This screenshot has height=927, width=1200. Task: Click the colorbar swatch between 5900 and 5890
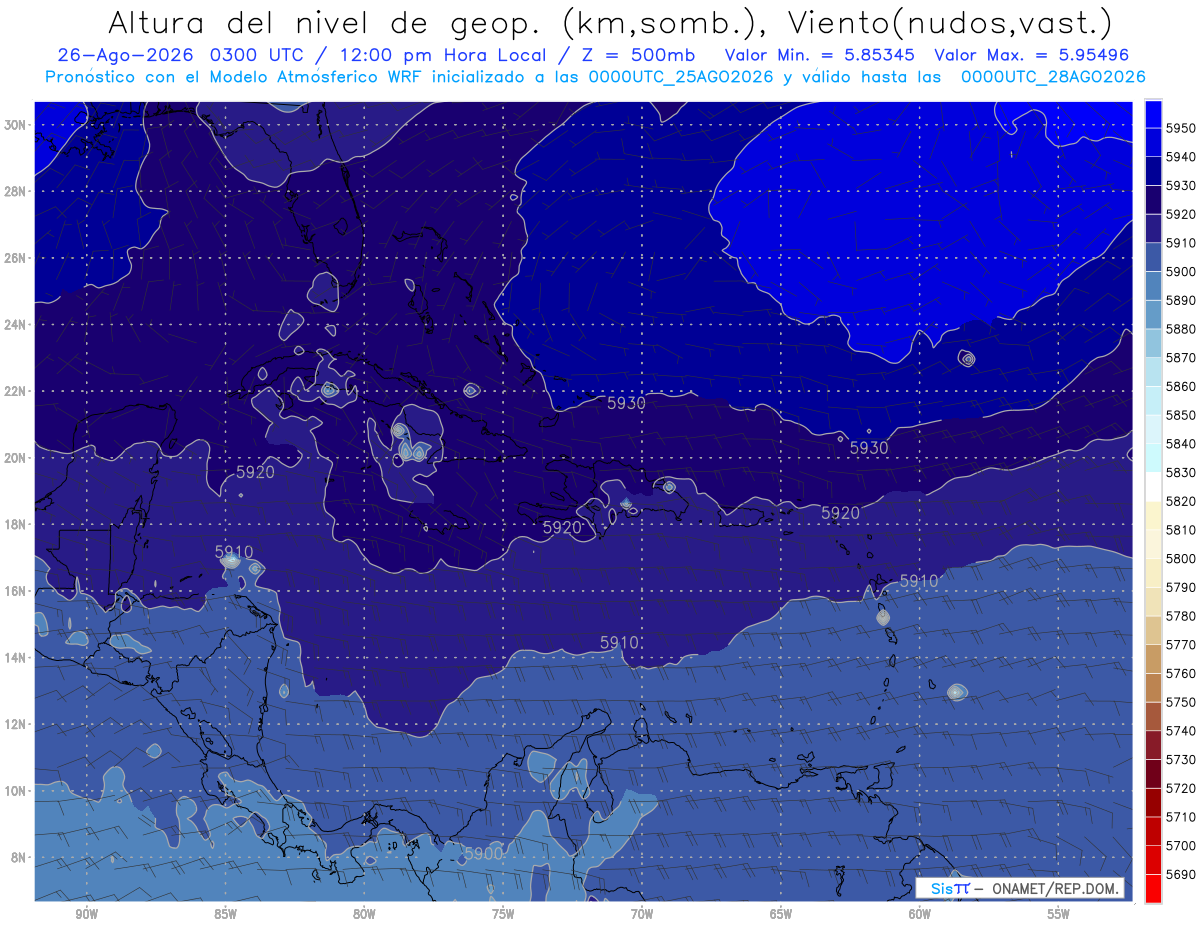[1153, 286]
